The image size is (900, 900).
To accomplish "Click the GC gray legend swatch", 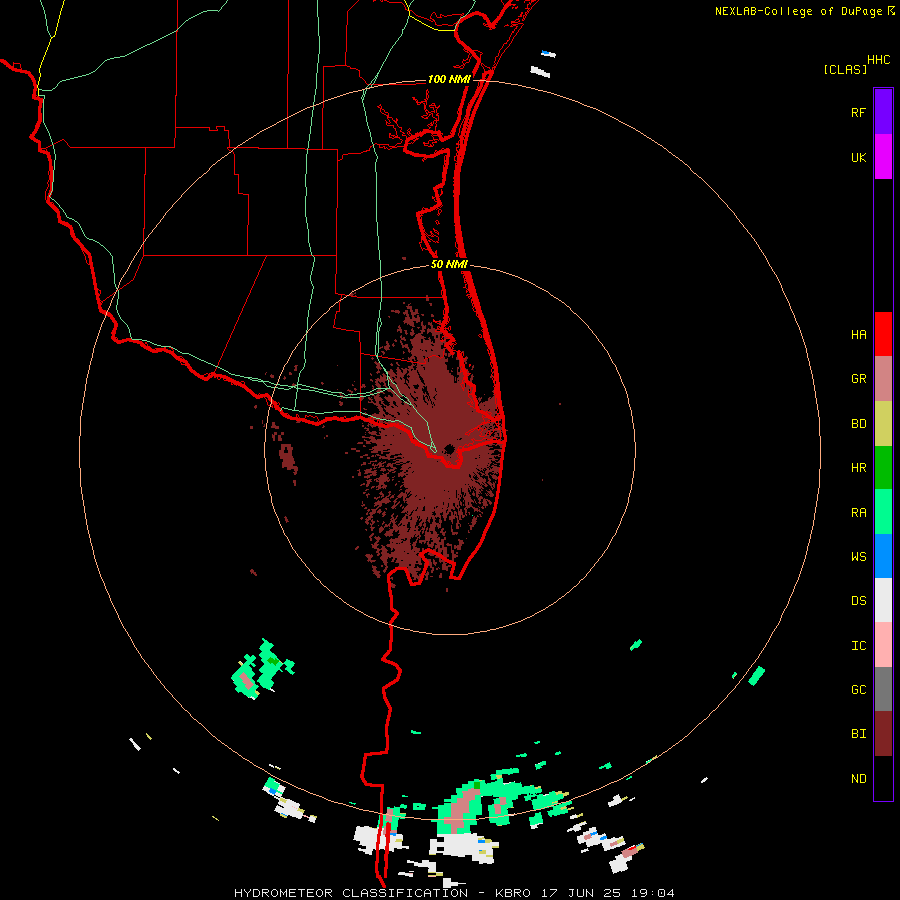I will tap(883, 689).
